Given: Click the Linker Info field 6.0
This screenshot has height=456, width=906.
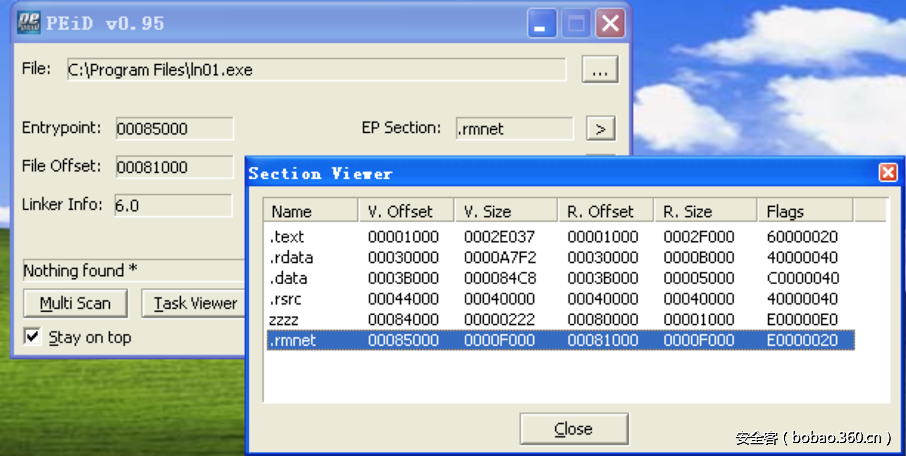Looking at the screenshot, I should click(x=173, y=205).
